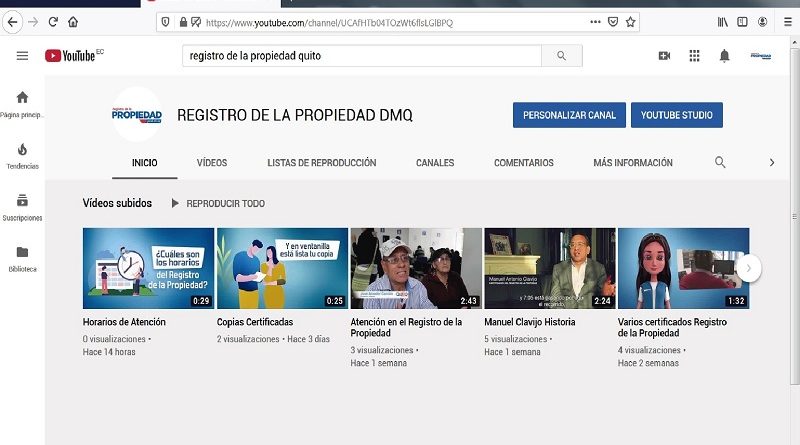The width and height of the screenshot is (800, 445).
Task: Open YOUTUBE STUDIO button
Action: click(x=677, y=115)
